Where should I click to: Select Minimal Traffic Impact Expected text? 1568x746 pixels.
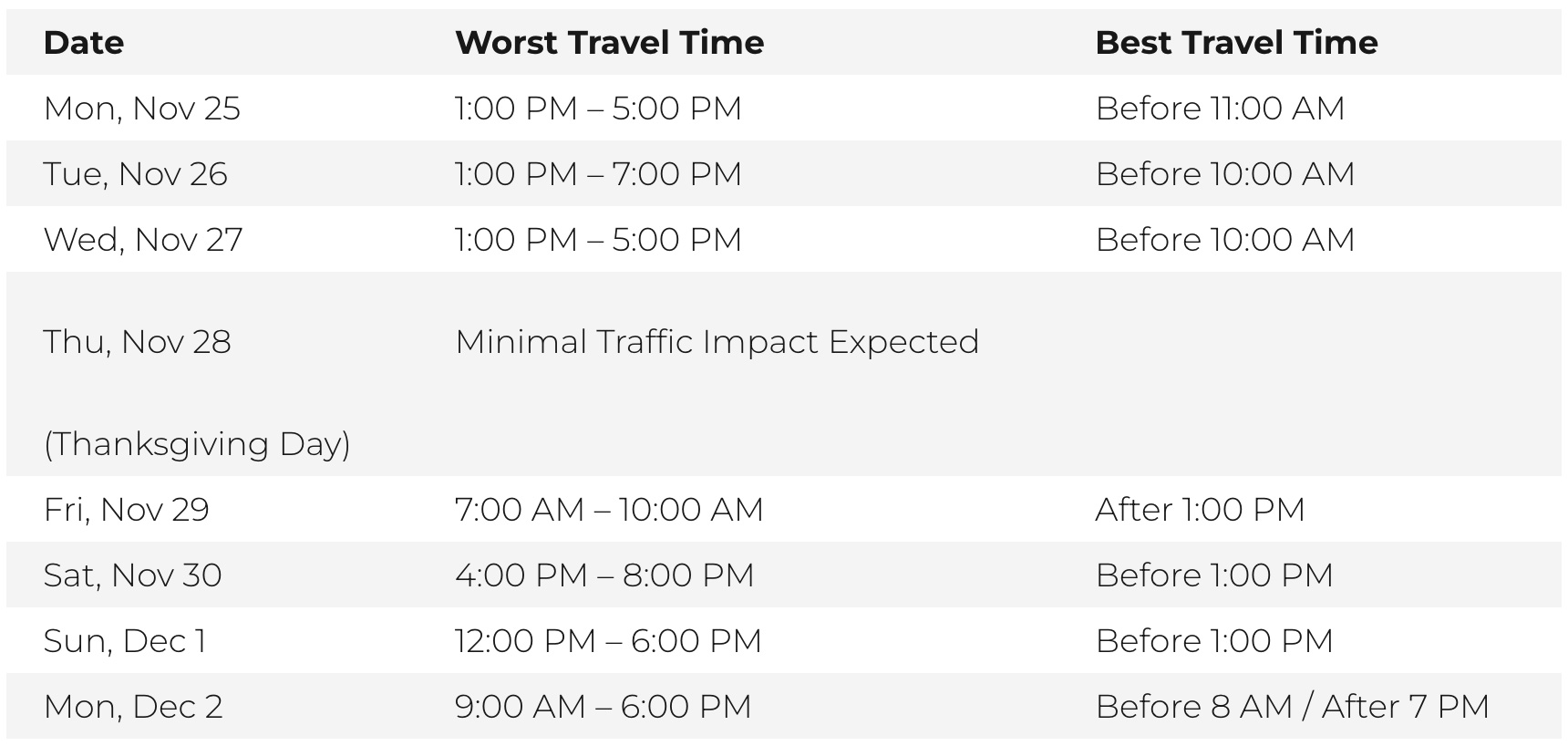click(x=717, y=342)
